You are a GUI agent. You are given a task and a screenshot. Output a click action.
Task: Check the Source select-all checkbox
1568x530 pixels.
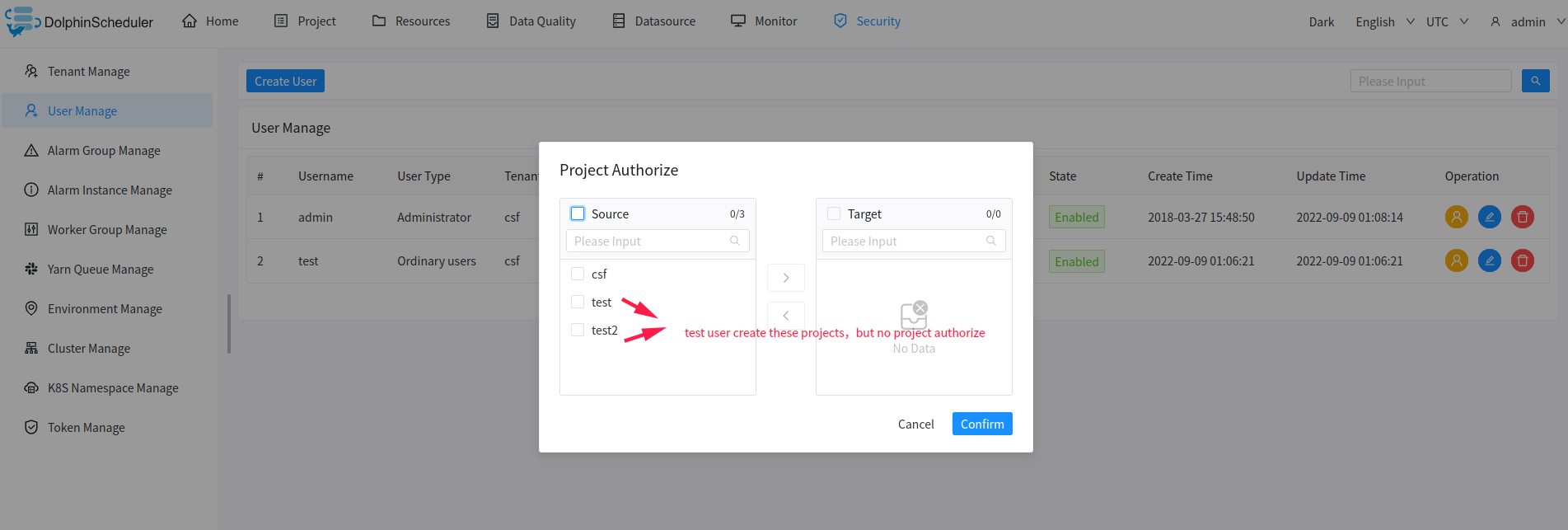[x=578, y=213]
